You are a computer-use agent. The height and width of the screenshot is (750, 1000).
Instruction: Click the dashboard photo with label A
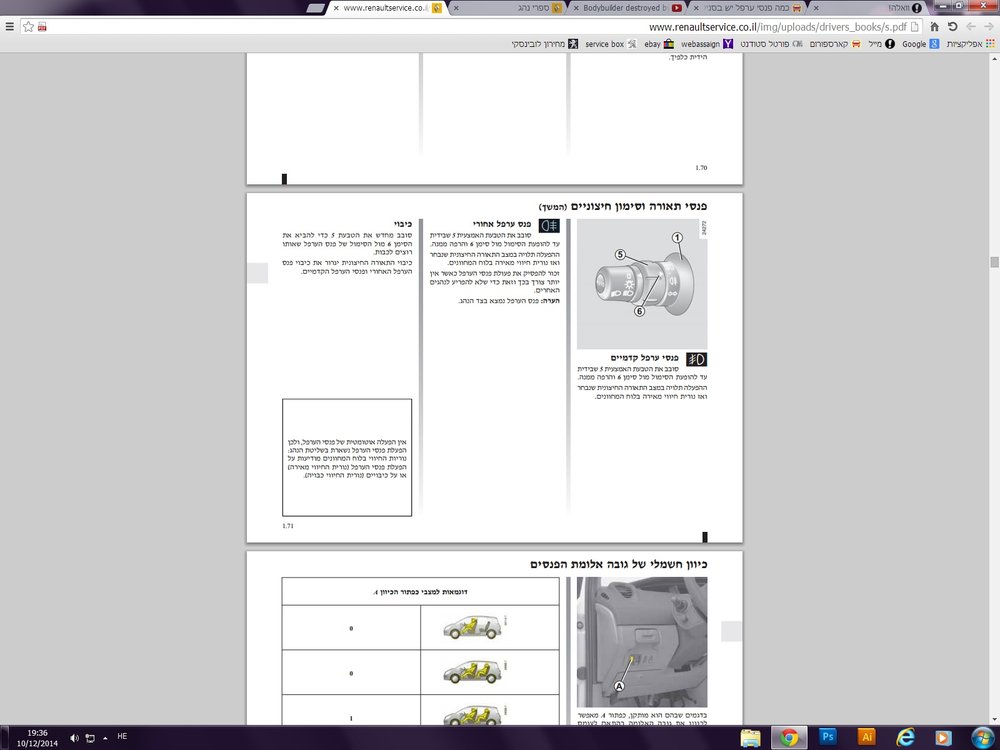[x=642, y=642]
